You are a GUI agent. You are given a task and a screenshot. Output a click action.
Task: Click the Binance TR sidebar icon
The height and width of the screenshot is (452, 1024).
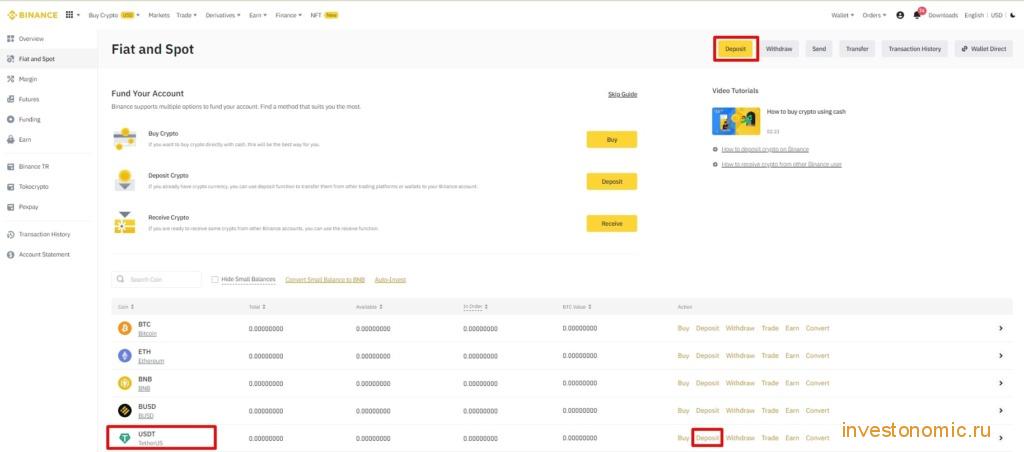coord(10,167)
